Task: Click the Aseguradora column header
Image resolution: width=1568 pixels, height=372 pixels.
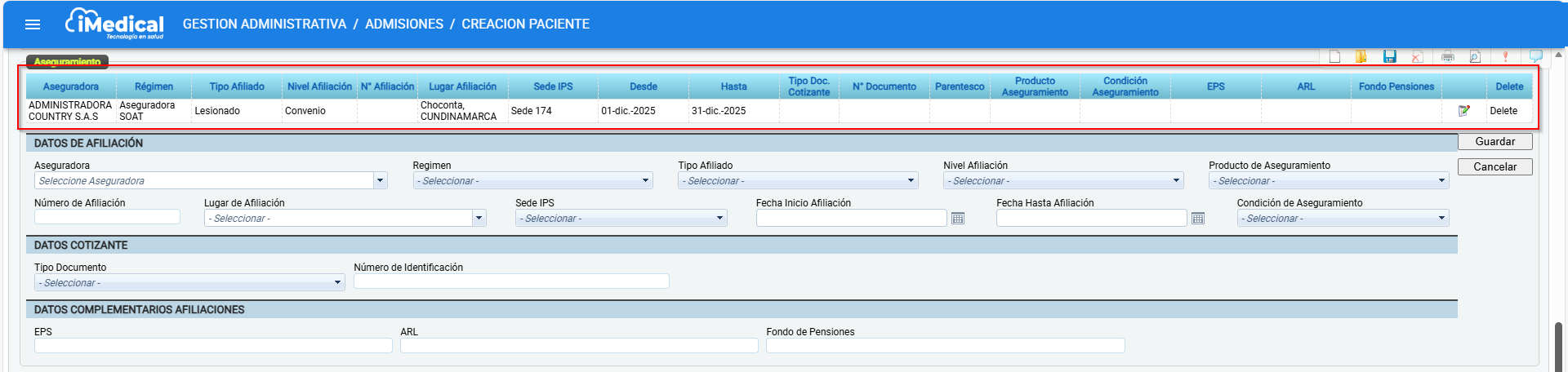Action: click(x=71, y=86)
